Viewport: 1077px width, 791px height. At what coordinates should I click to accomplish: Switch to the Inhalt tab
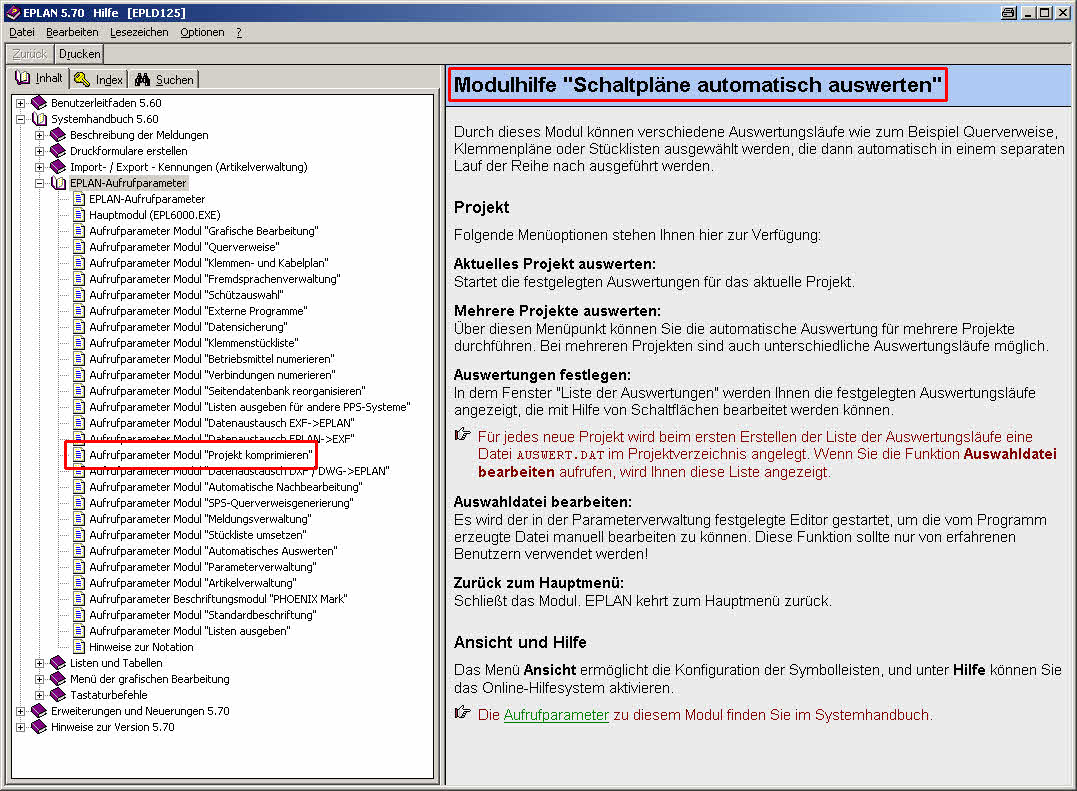39,78
